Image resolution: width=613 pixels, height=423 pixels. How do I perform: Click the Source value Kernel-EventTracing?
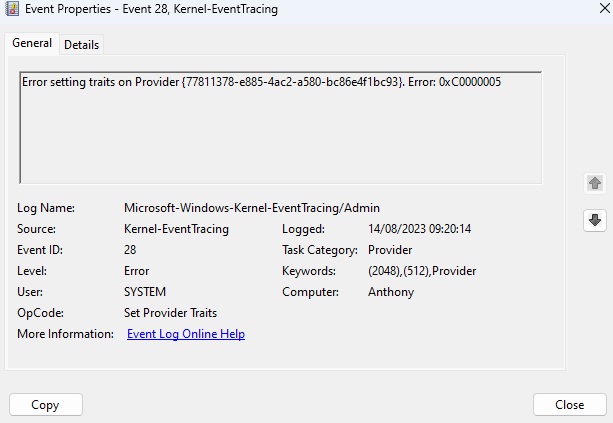[x=176, y=229]
